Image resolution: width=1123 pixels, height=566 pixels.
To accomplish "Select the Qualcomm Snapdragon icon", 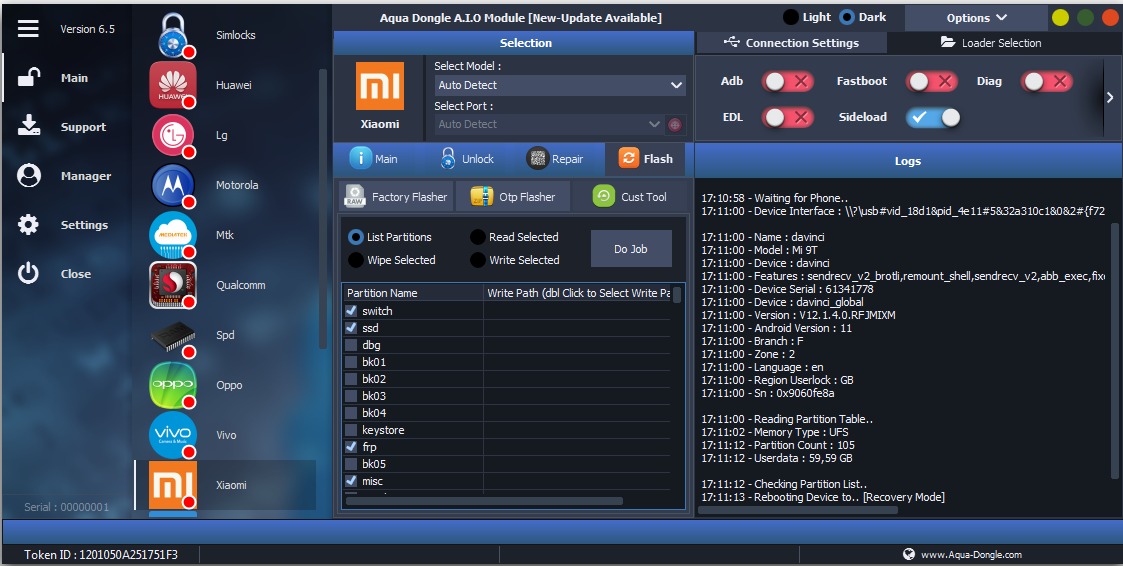I will (173, 285).
